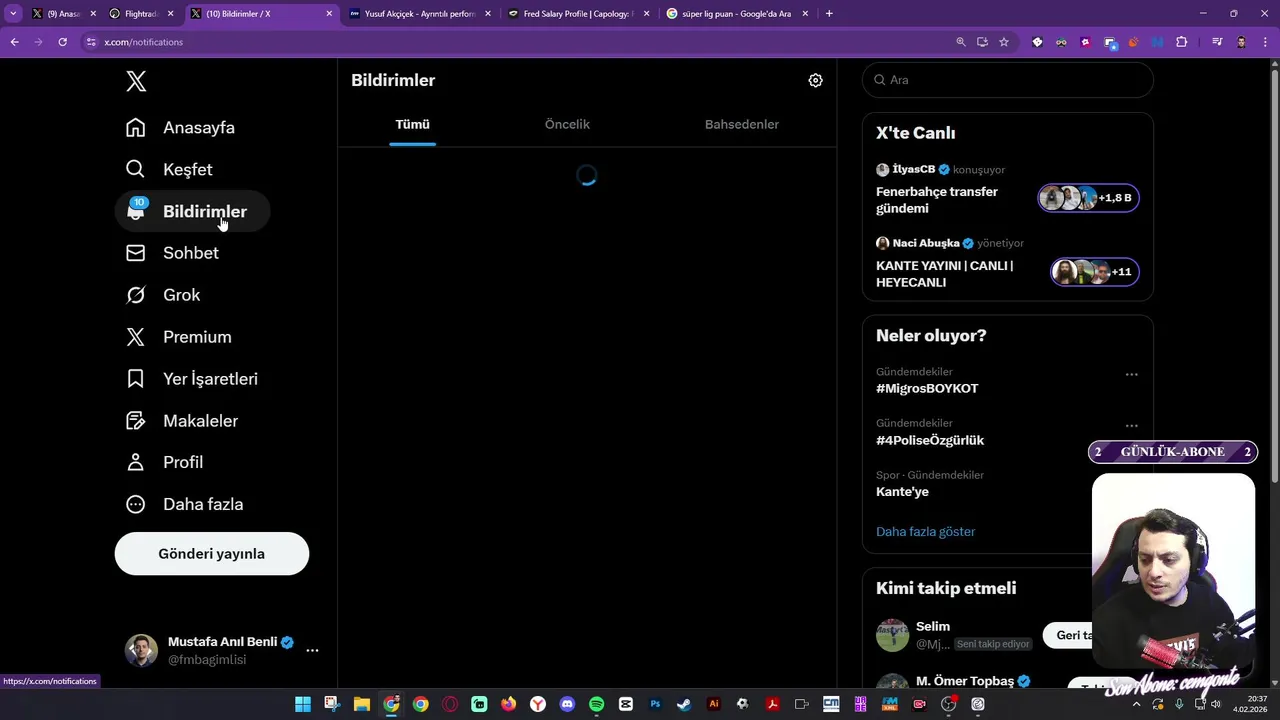1280x720 pixels.
Task: Click Gönderi yayınla button
Action: pos(212,554)
